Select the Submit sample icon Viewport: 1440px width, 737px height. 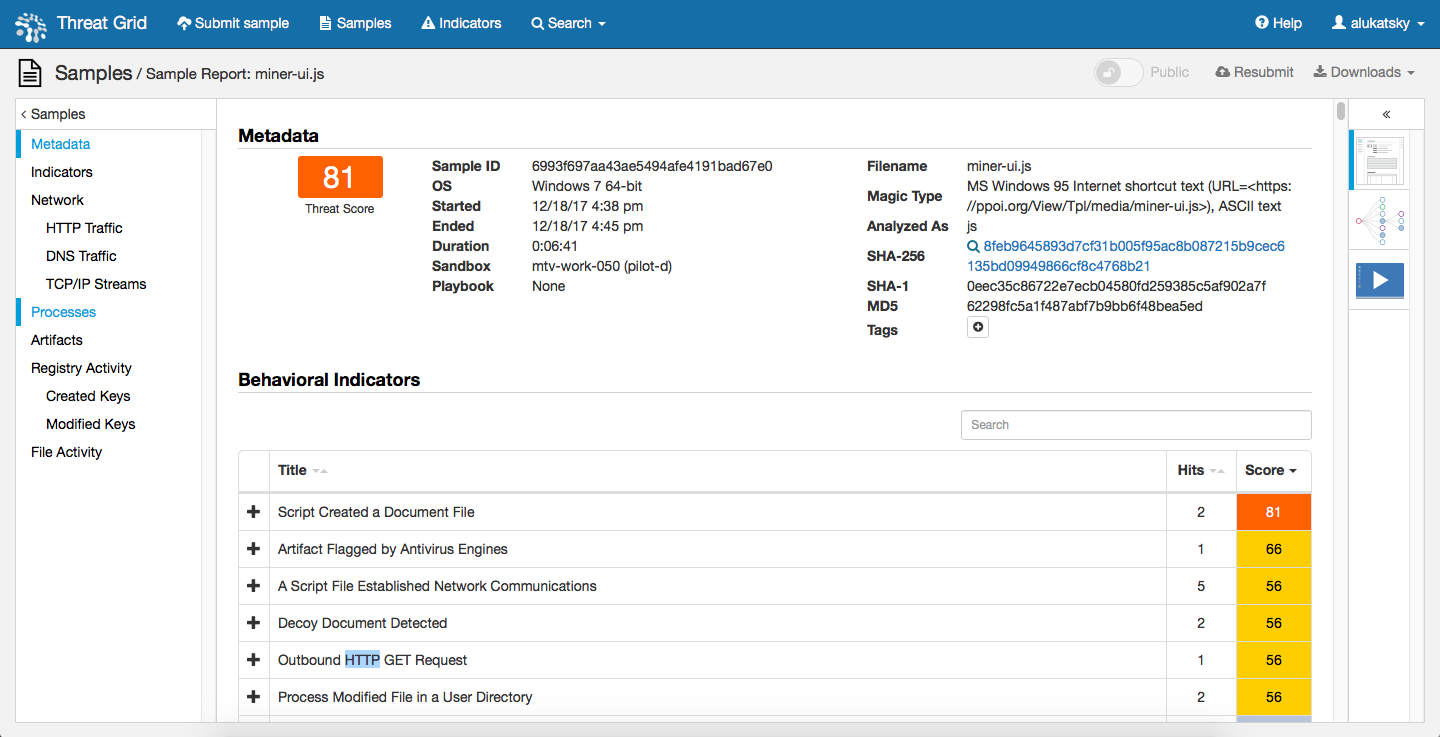(184, 22)
